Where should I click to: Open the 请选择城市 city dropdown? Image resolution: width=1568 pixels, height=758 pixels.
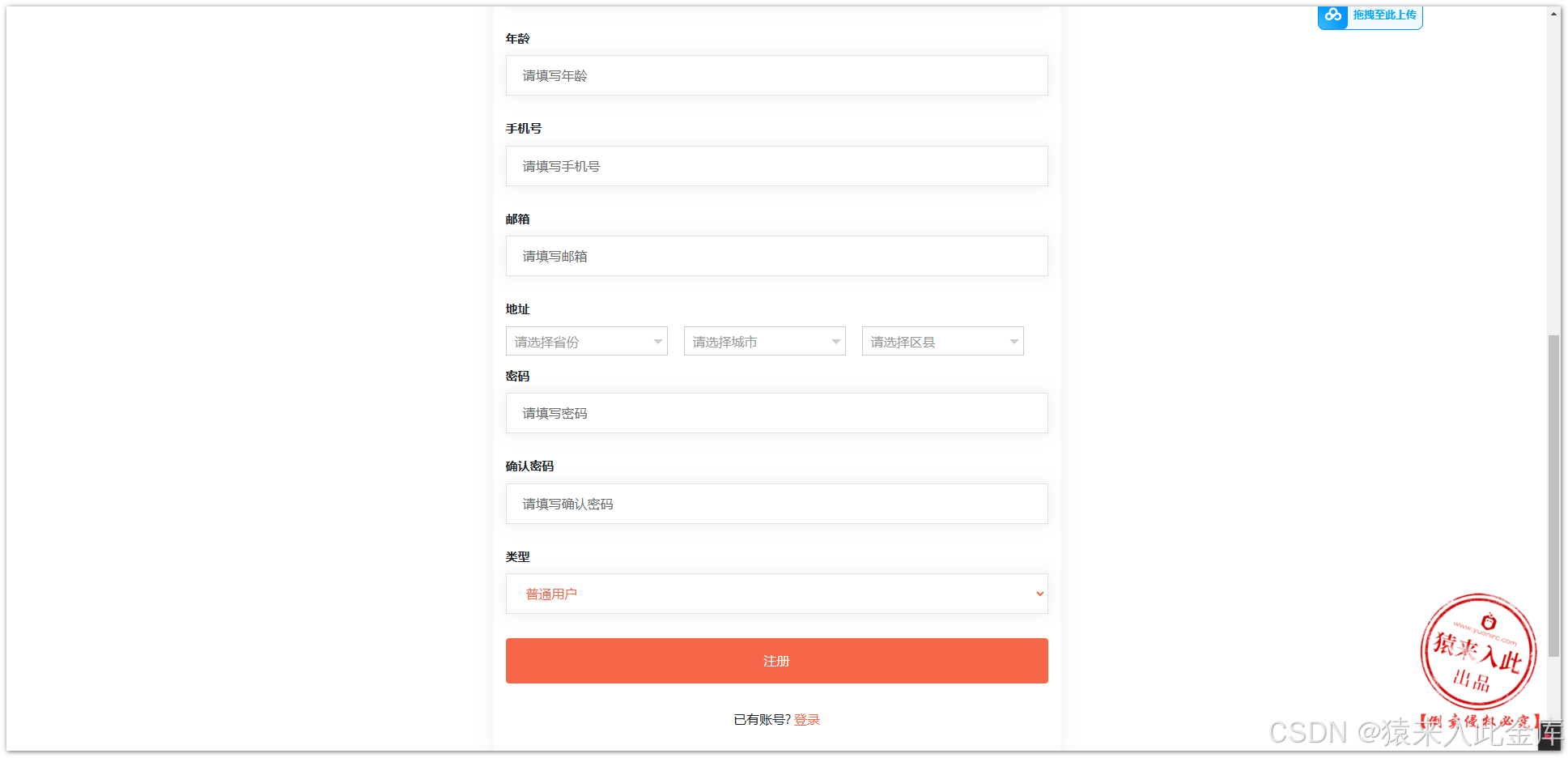click(x=764, y=341)
